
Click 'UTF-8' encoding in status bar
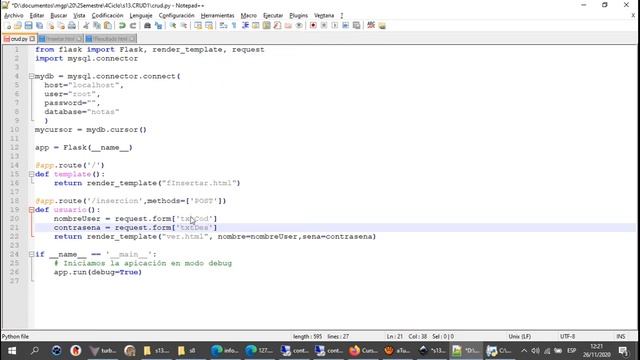click(567, 336)
